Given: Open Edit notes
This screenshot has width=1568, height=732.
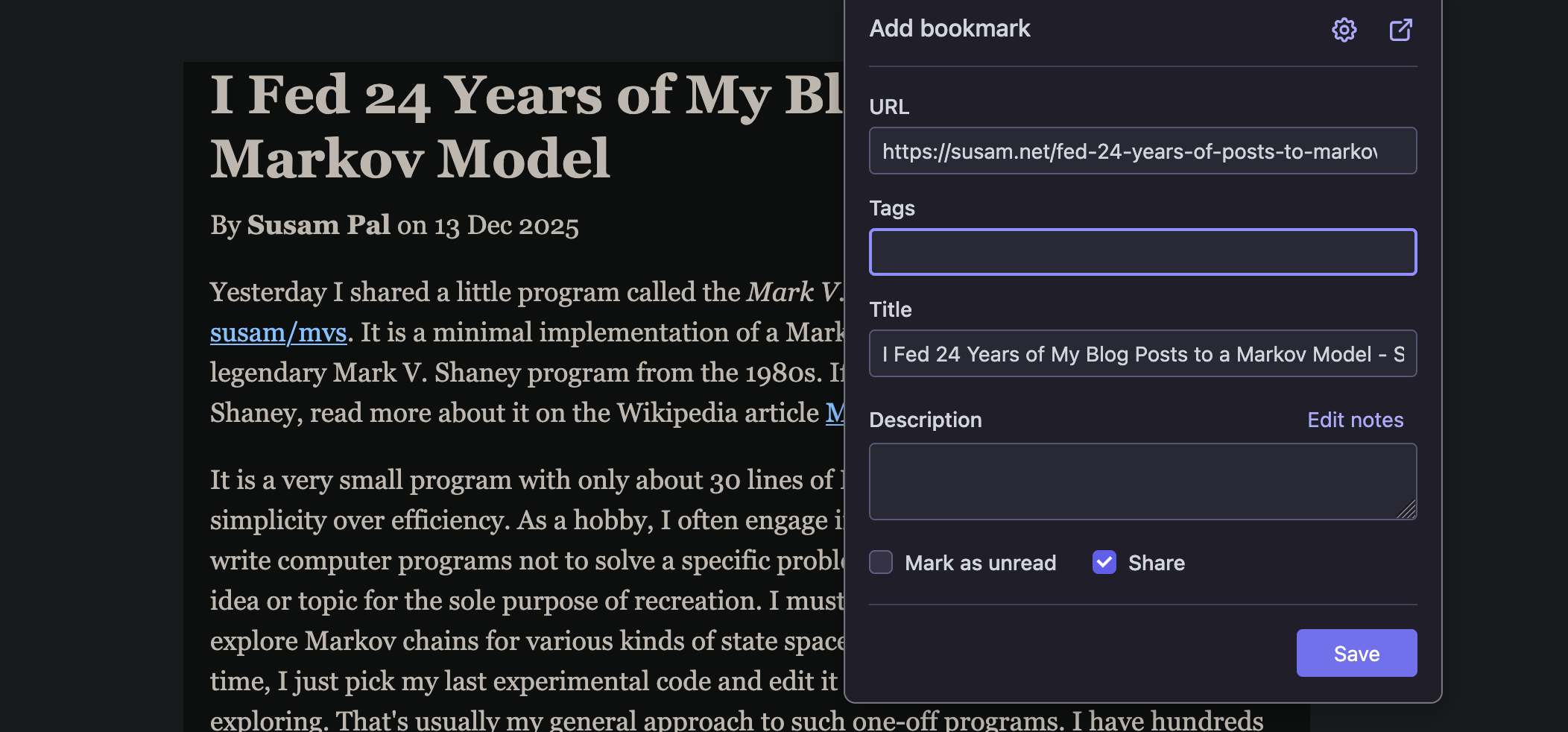Looking at the screenshot, I should 1354,420.
